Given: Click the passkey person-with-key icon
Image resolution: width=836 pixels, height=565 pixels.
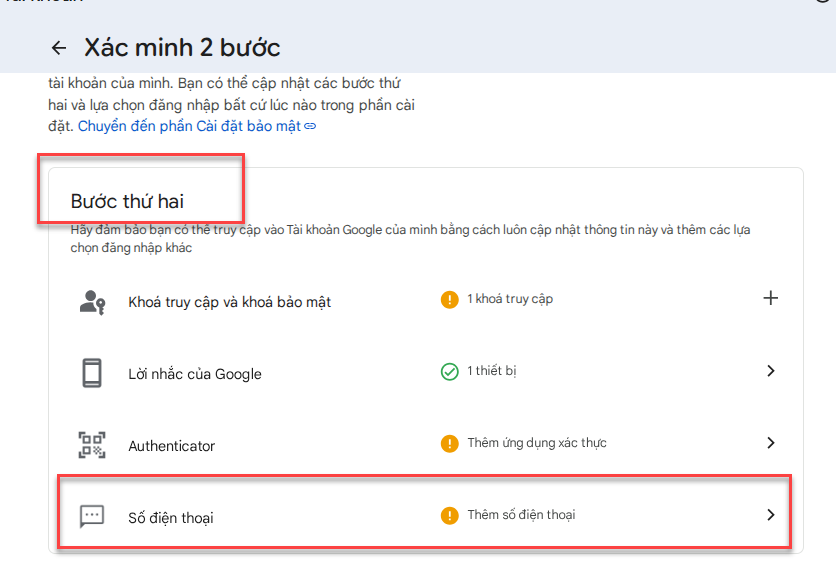Looking at the screenshot, I should click(92, 301).
